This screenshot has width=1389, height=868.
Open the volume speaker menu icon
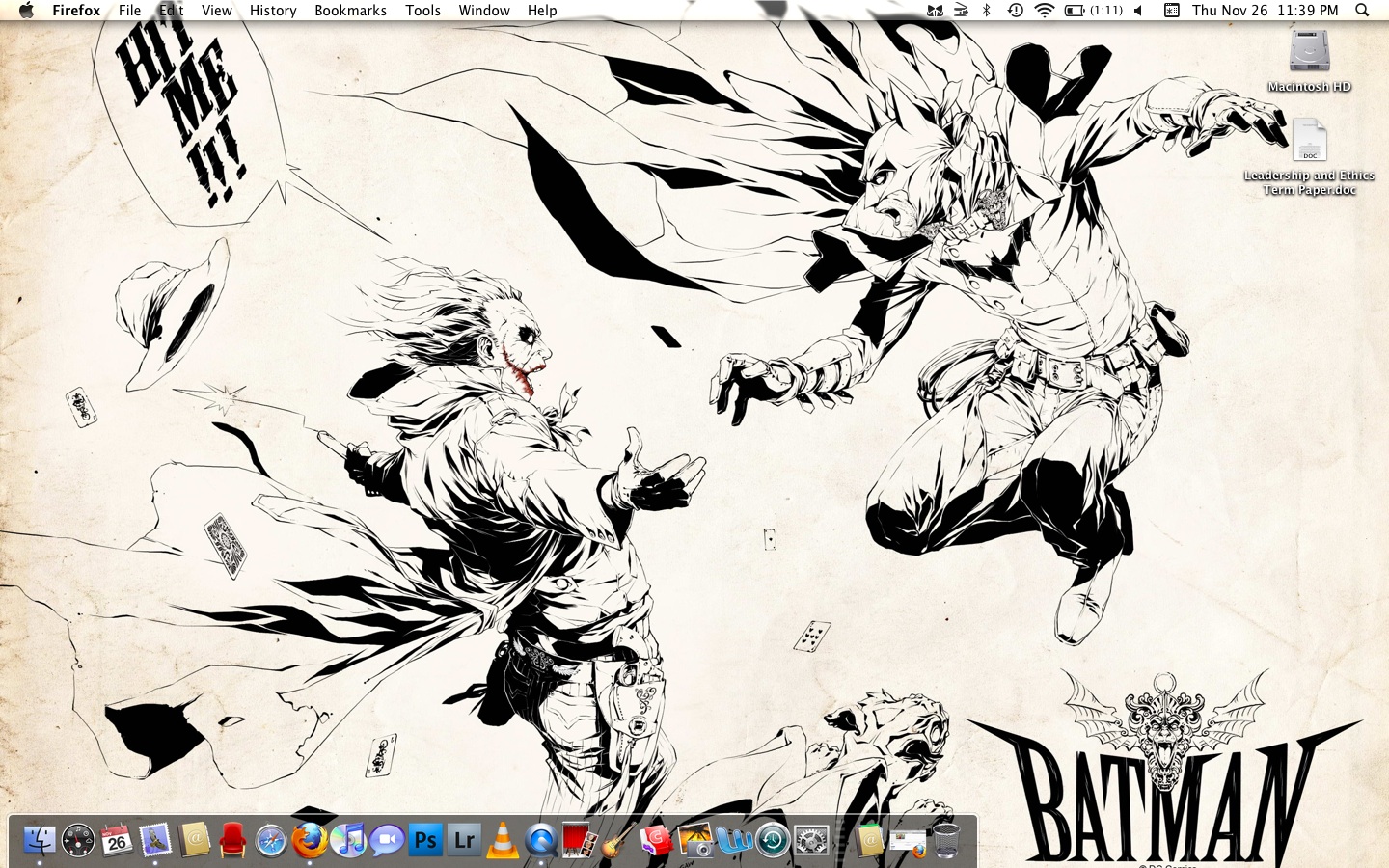point(1138,10)
